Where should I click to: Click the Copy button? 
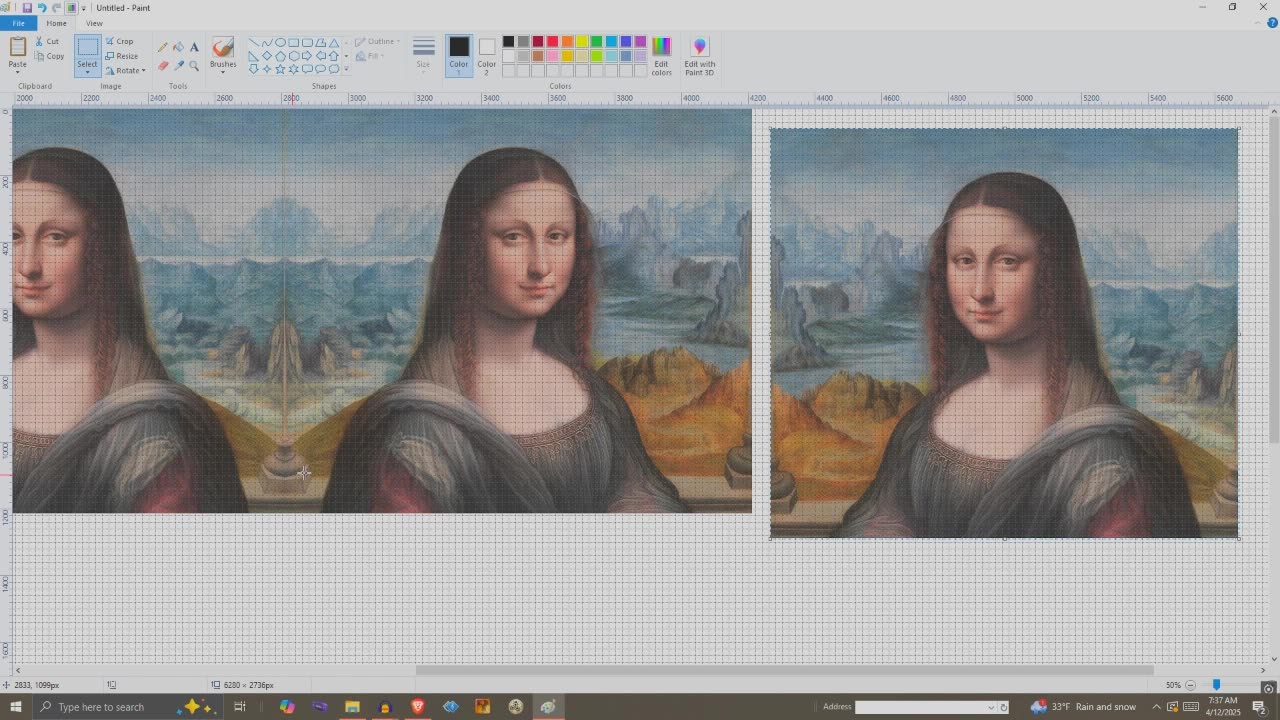(x=49, y=56)
